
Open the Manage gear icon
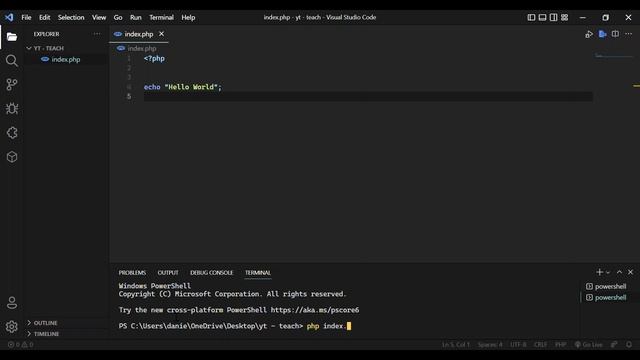(x=12, y=327)
